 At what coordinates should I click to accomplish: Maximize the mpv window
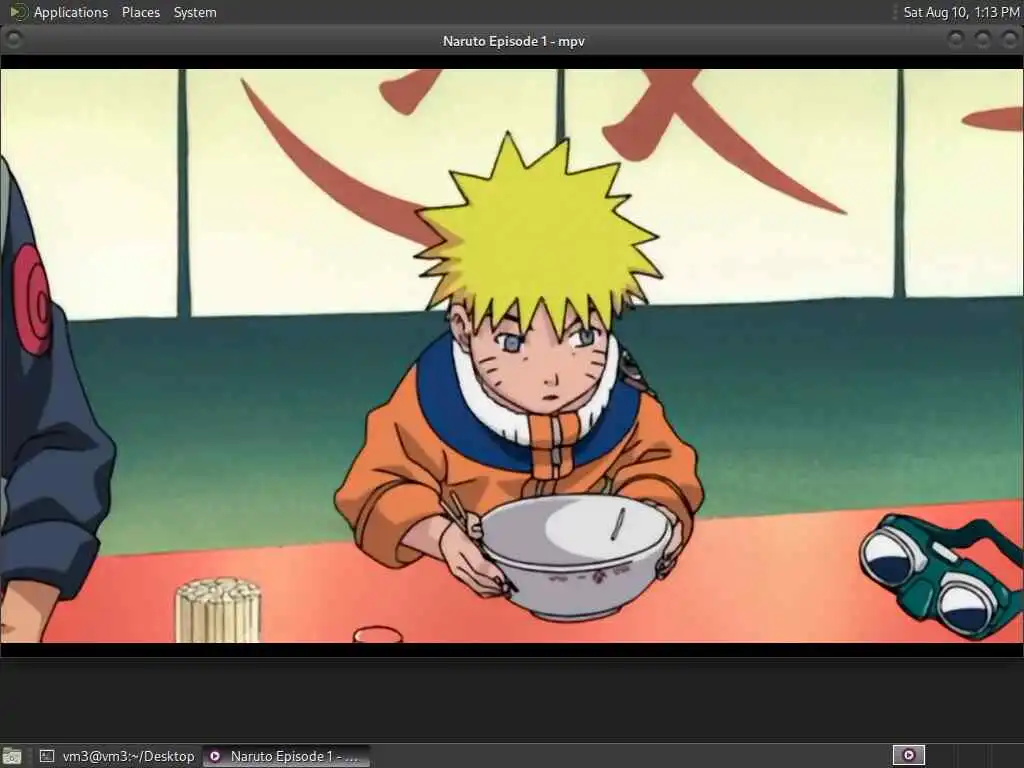pos(982,40)
